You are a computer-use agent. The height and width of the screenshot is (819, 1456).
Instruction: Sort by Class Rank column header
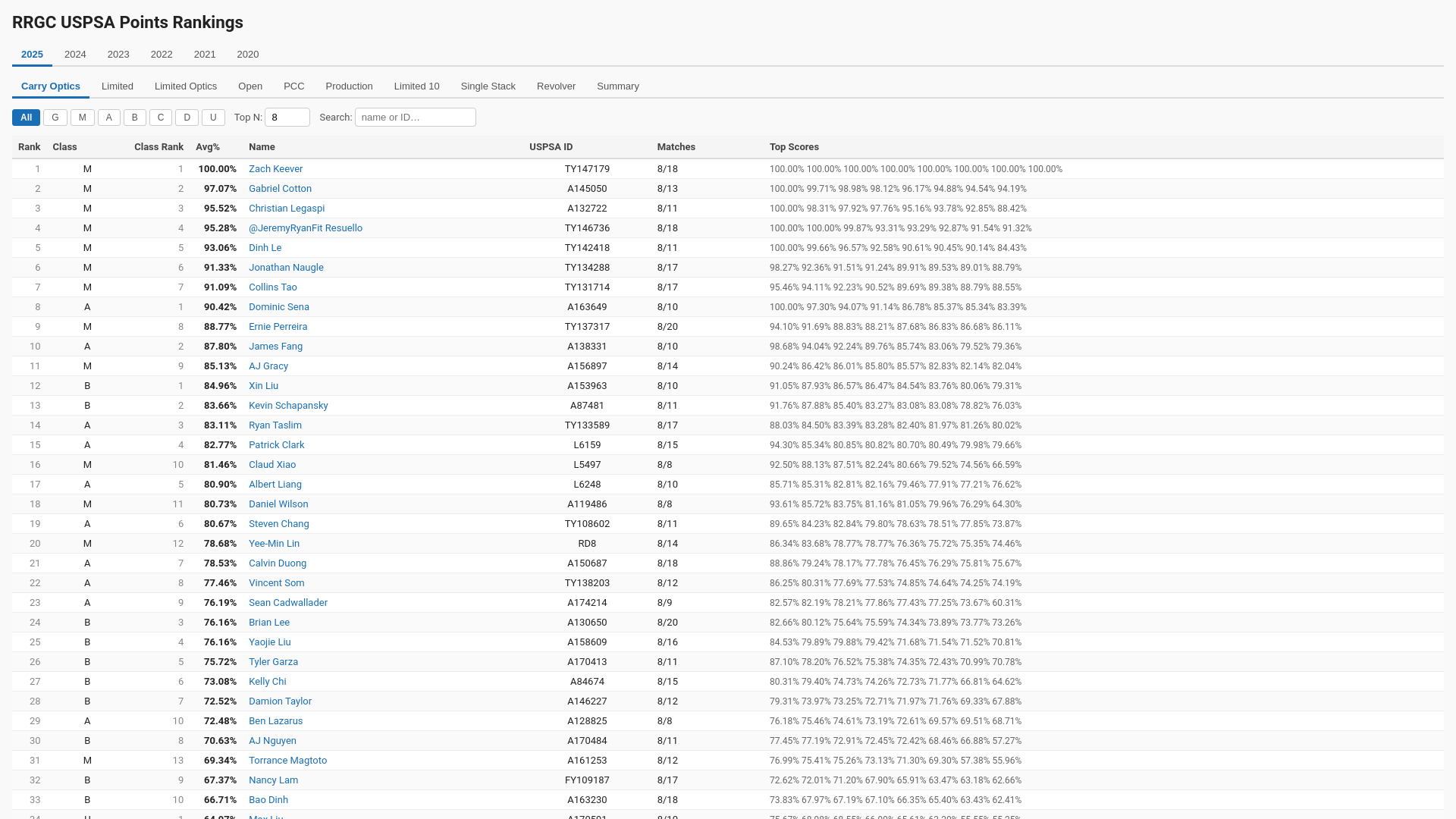click(158, 147)
